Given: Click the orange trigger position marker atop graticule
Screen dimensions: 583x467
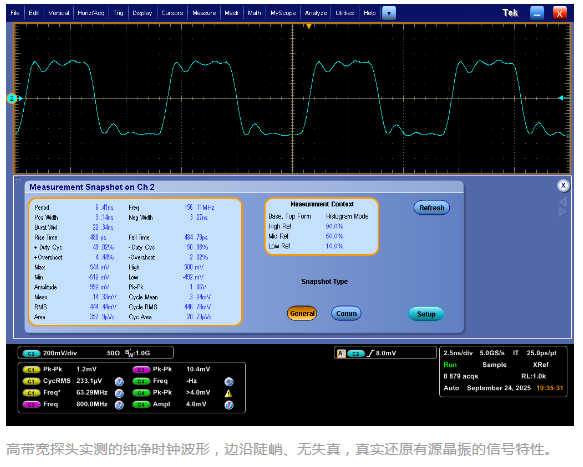Looking at the screenshot, I should [309, 26].
